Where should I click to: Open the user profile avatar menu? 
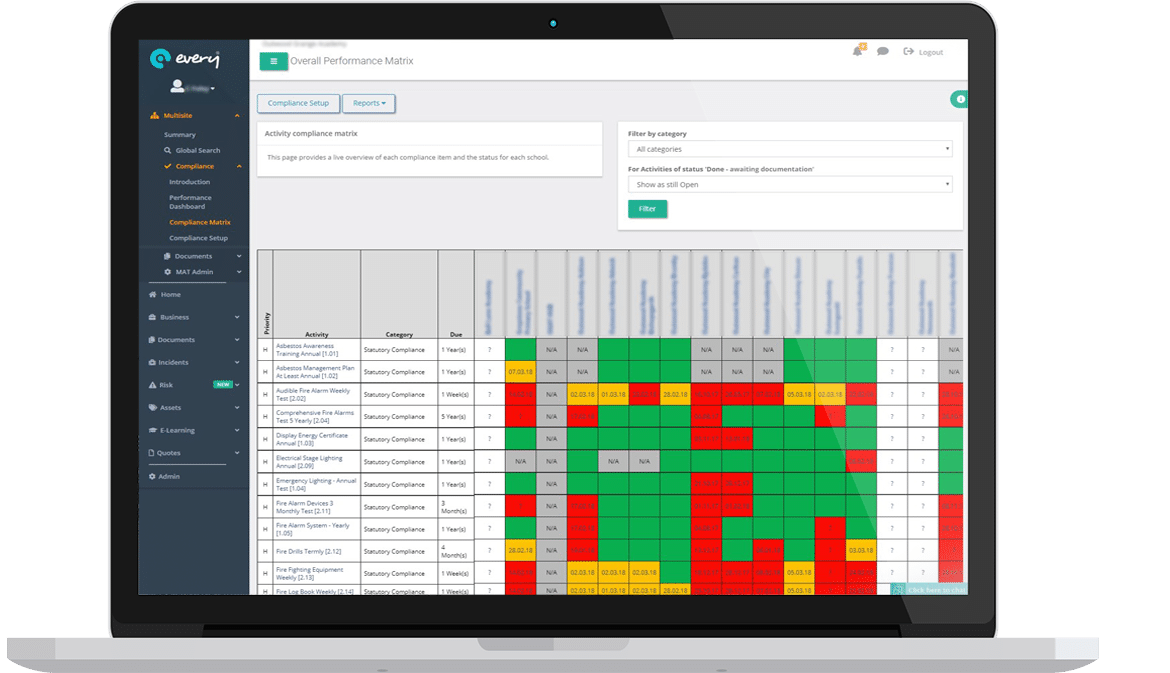point(192,87)
